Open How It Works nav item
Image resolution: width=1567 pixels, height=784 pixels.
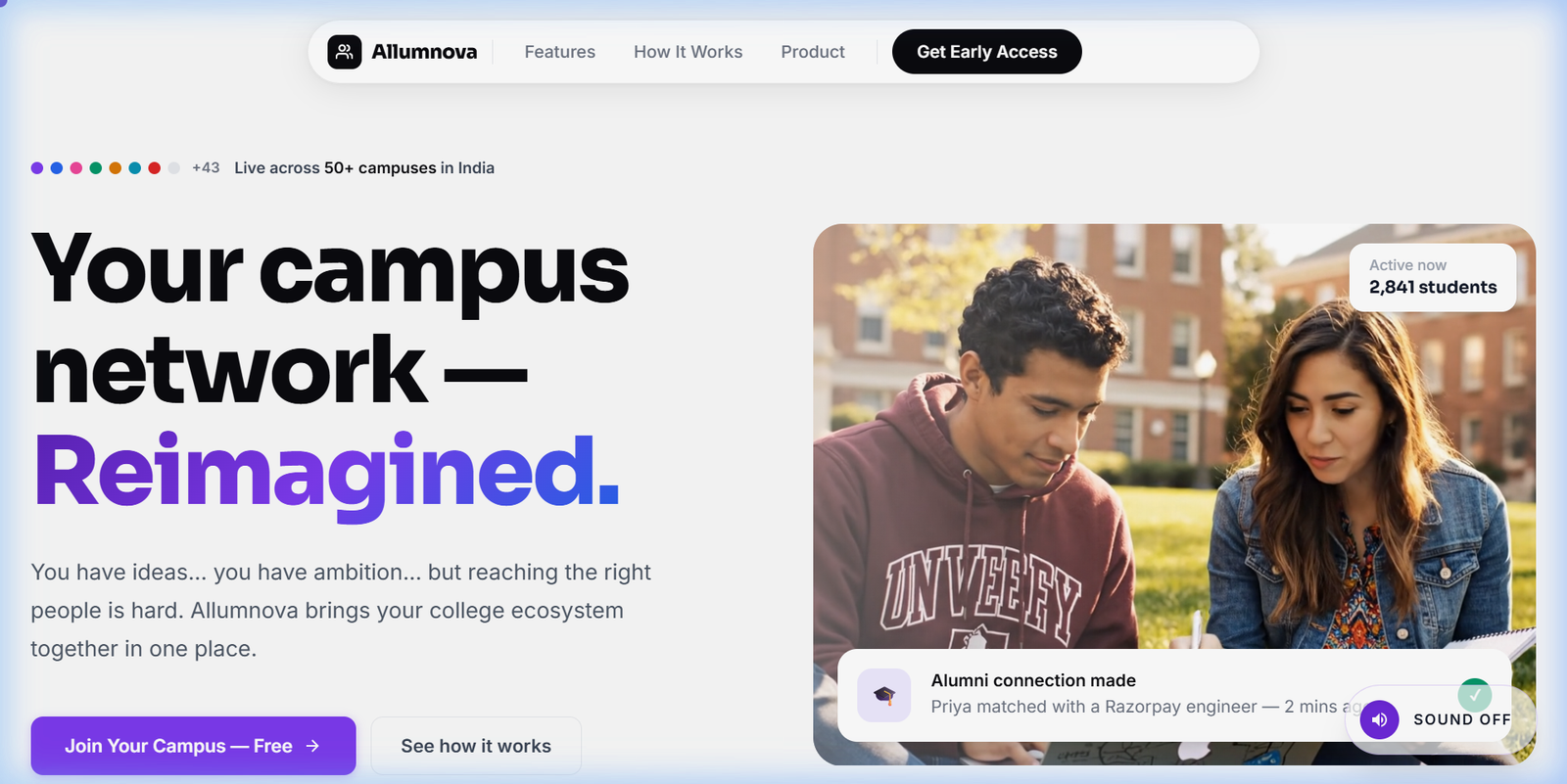tap(688, 52)
